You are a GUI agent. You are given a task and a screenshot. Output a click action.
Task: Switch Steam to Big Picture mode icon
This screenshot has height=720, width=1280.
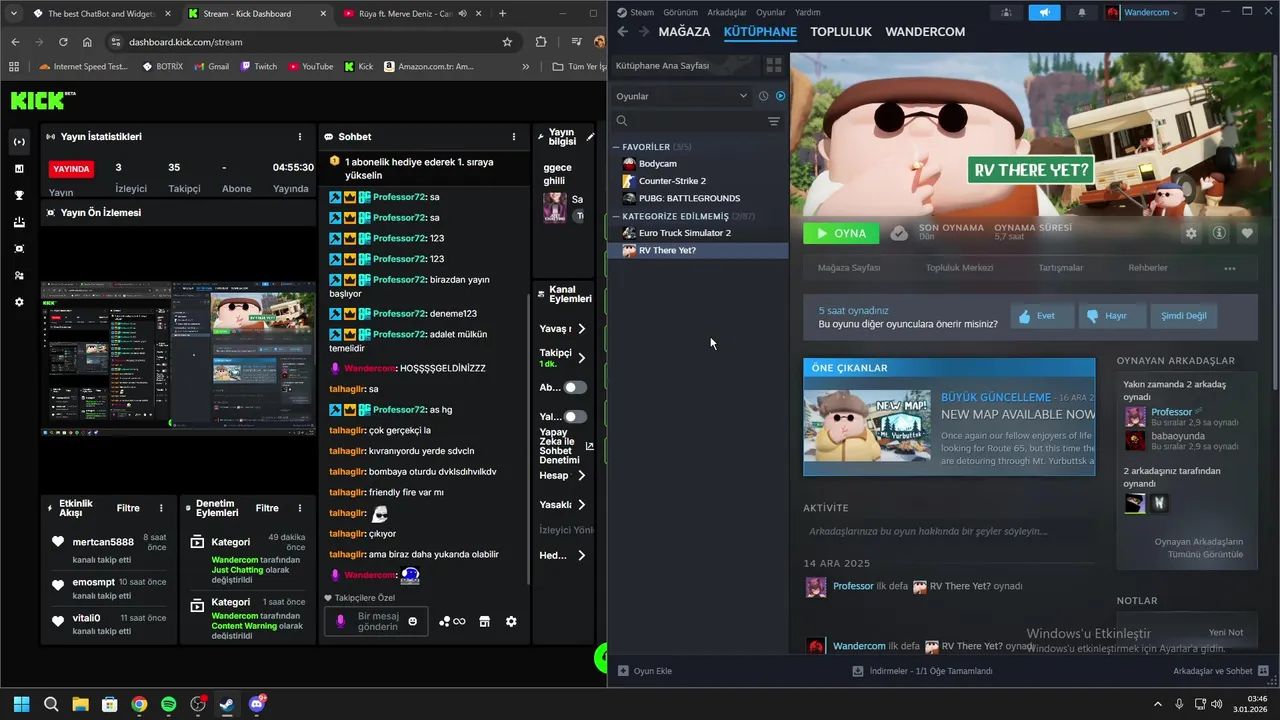click(1200, 12)
